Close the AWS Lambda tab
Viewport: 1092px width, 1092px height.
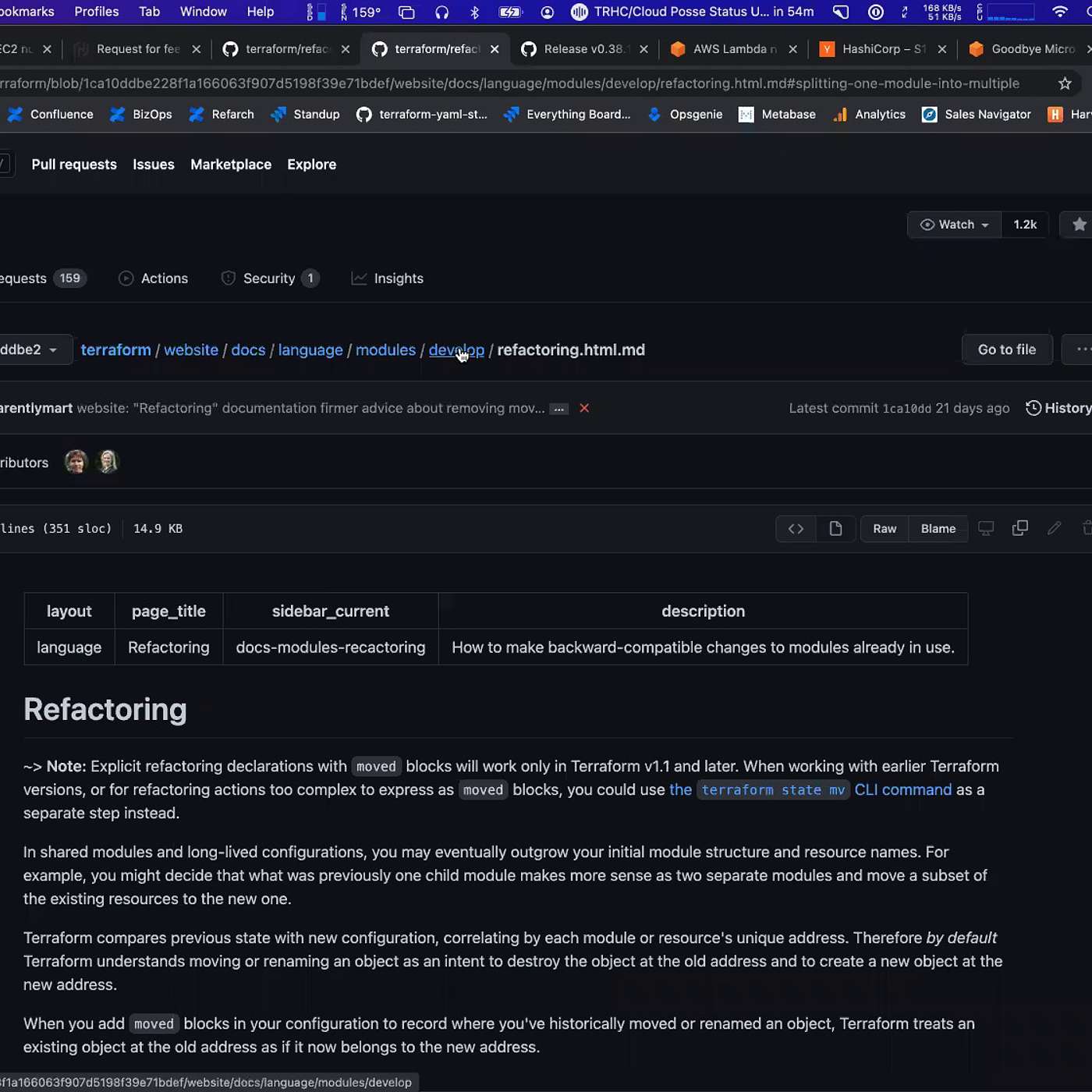792,49
